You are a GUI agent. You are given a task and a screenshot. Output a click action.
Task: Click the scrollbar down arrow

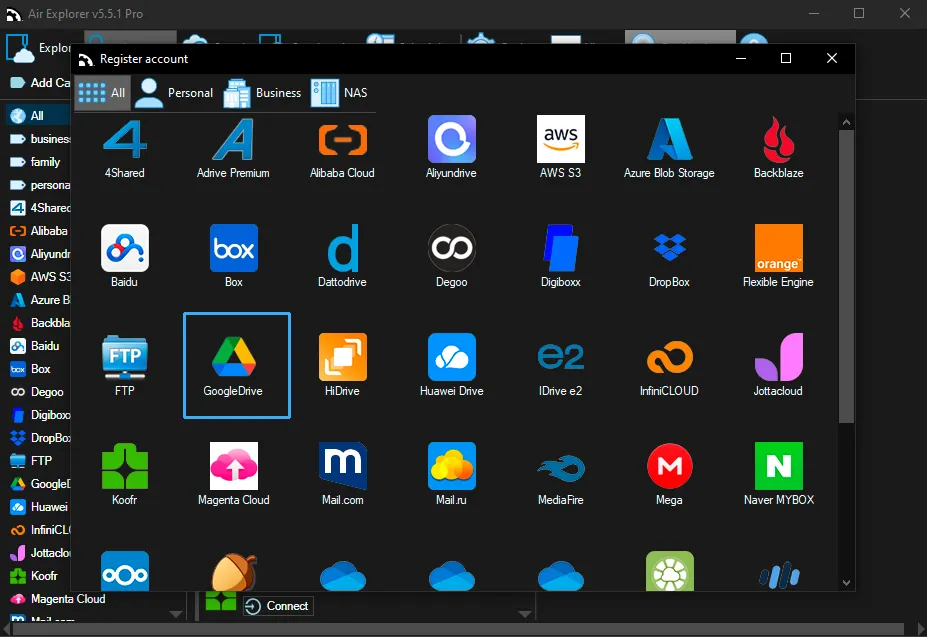[846, 583]
